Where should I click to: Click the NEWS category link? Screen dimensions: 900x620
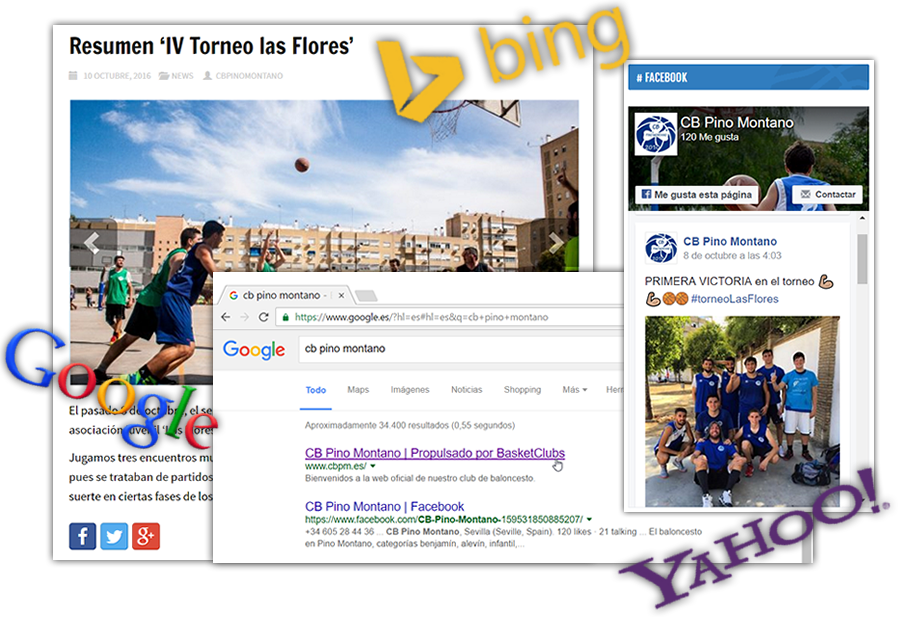pos(183,75)
